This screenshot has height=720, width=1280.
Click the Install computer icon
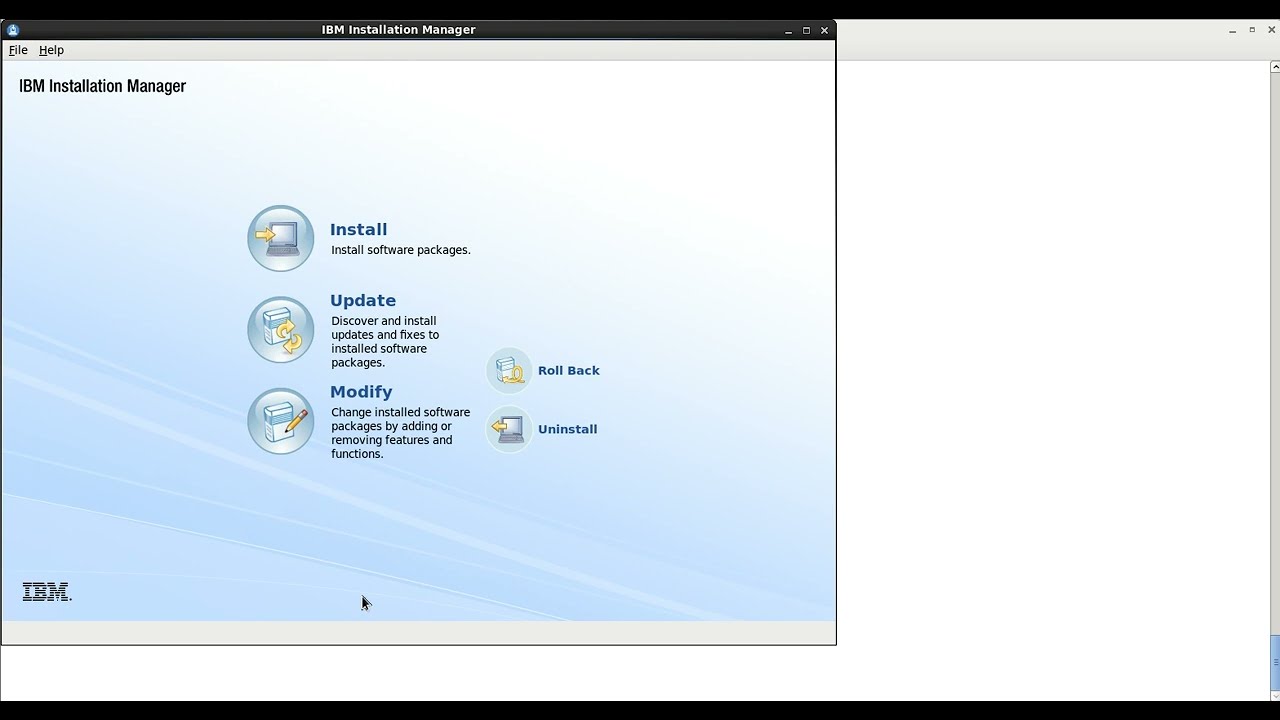281,238
